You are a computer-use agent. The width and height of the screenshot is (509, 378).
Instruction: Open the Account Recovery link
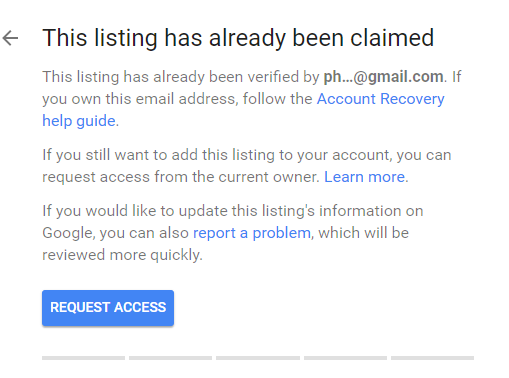pos(380,99)
